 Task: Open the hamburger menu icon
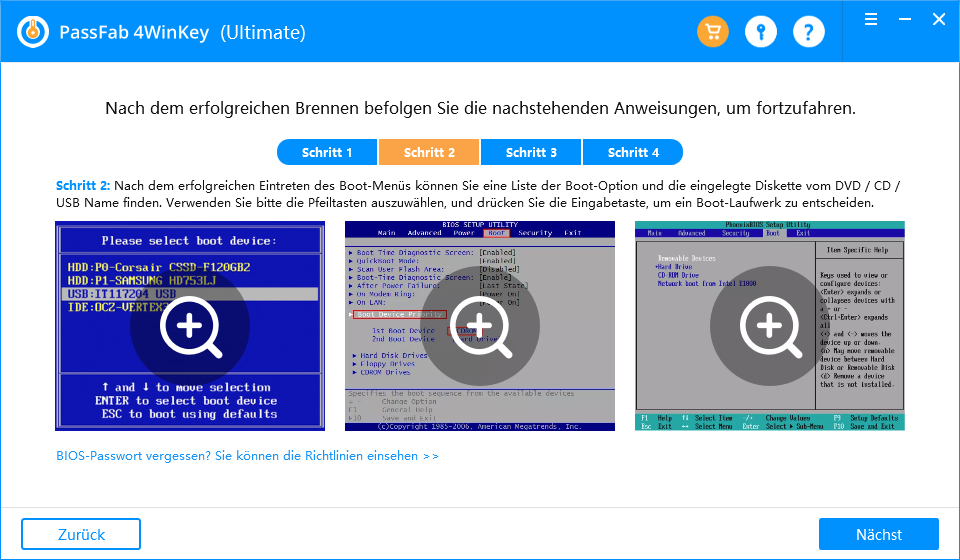871,20
